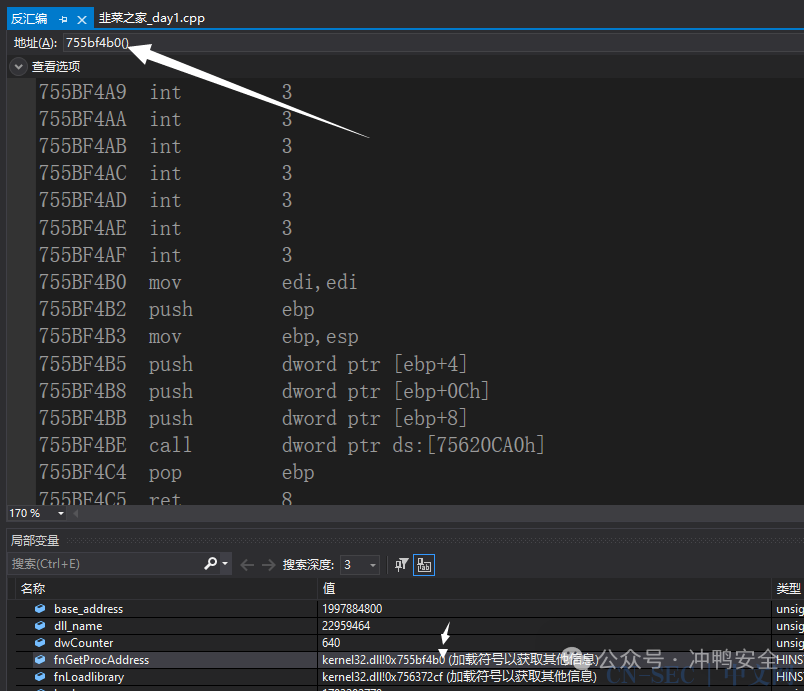The height and width of the screenshot is (691, 804).
Task: Click the 值 column header
Action: pos(545,588)
